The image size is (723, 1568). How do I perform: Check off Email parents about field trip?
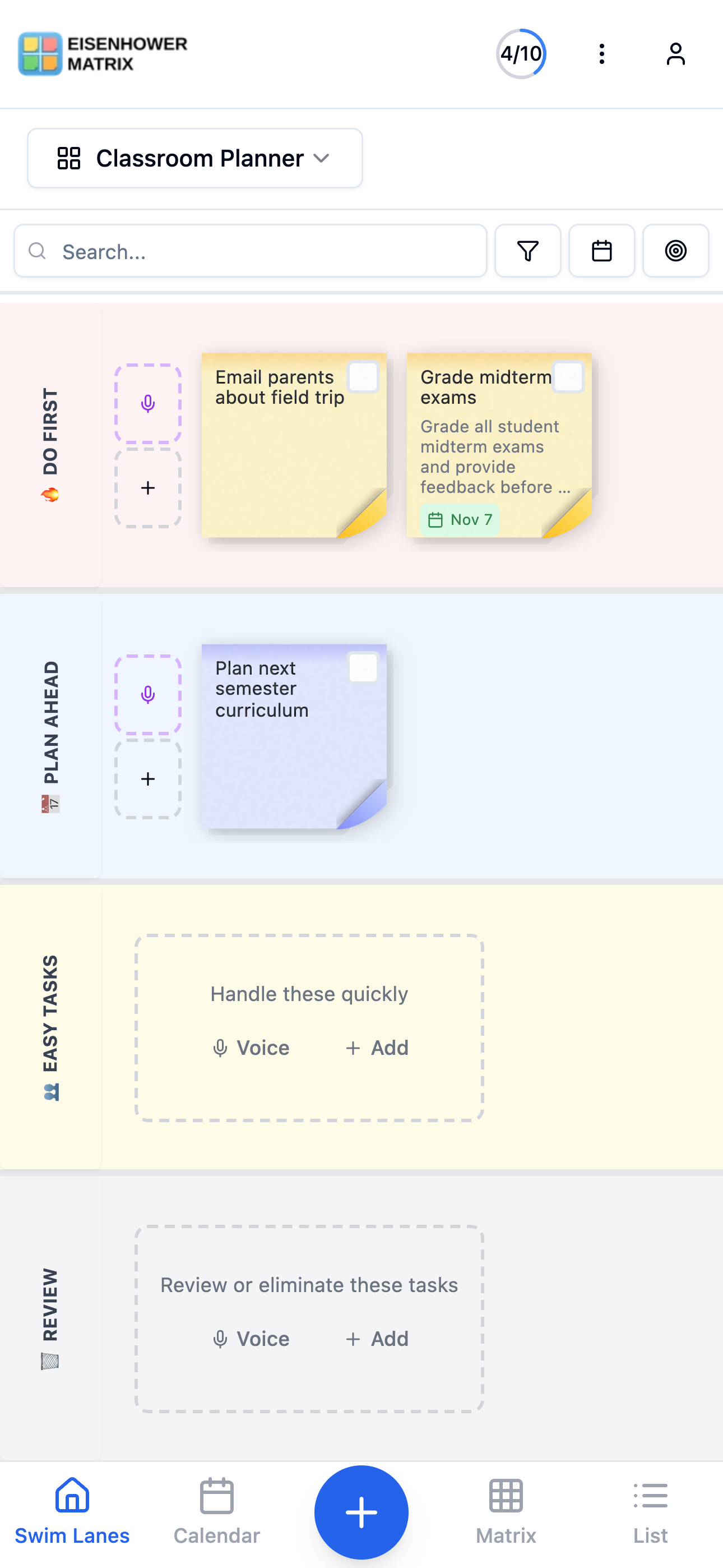coord(363,377)
